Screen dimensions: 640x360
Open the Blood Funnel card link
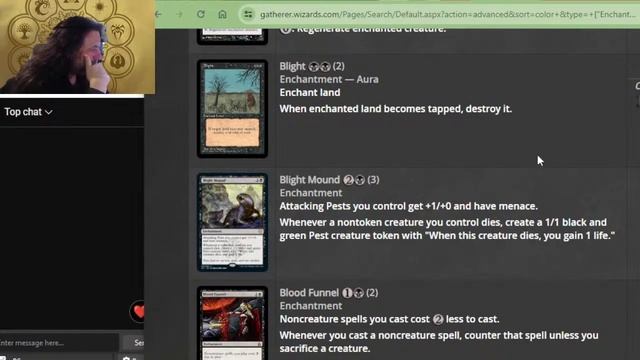coord(309,293)
